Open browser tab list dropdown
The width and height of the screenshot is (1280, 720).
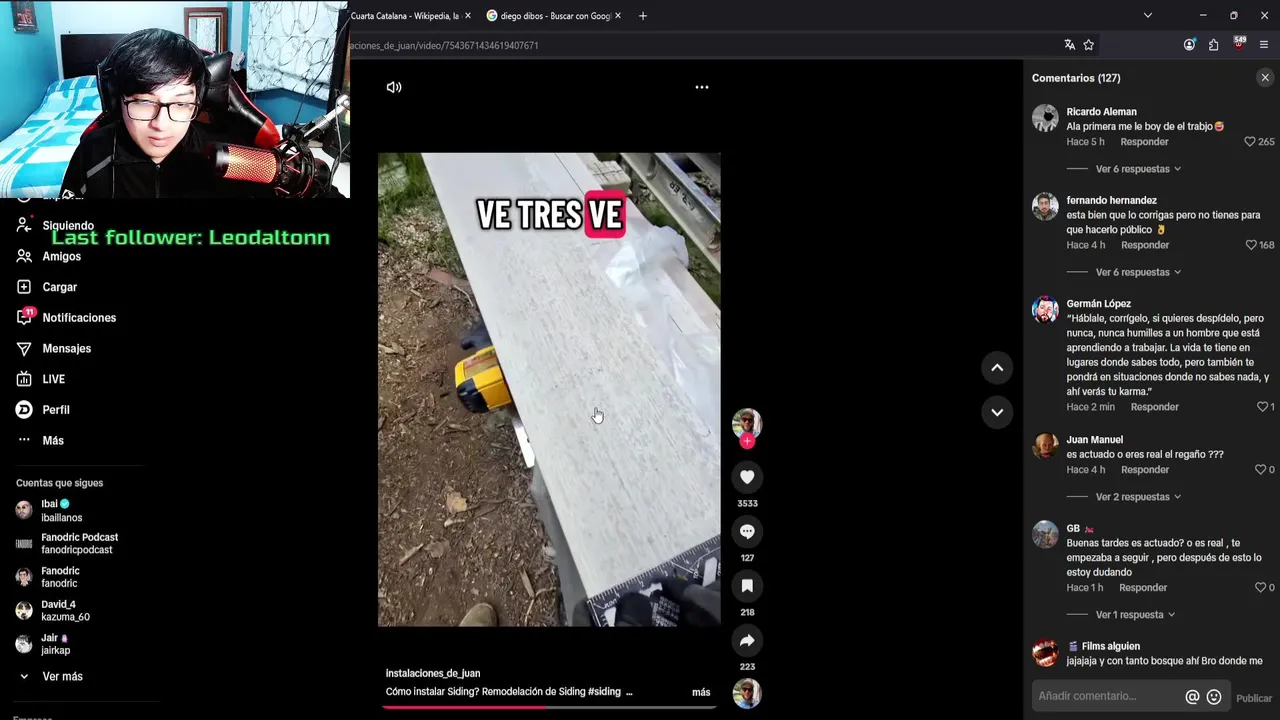tap(1148, 15)
